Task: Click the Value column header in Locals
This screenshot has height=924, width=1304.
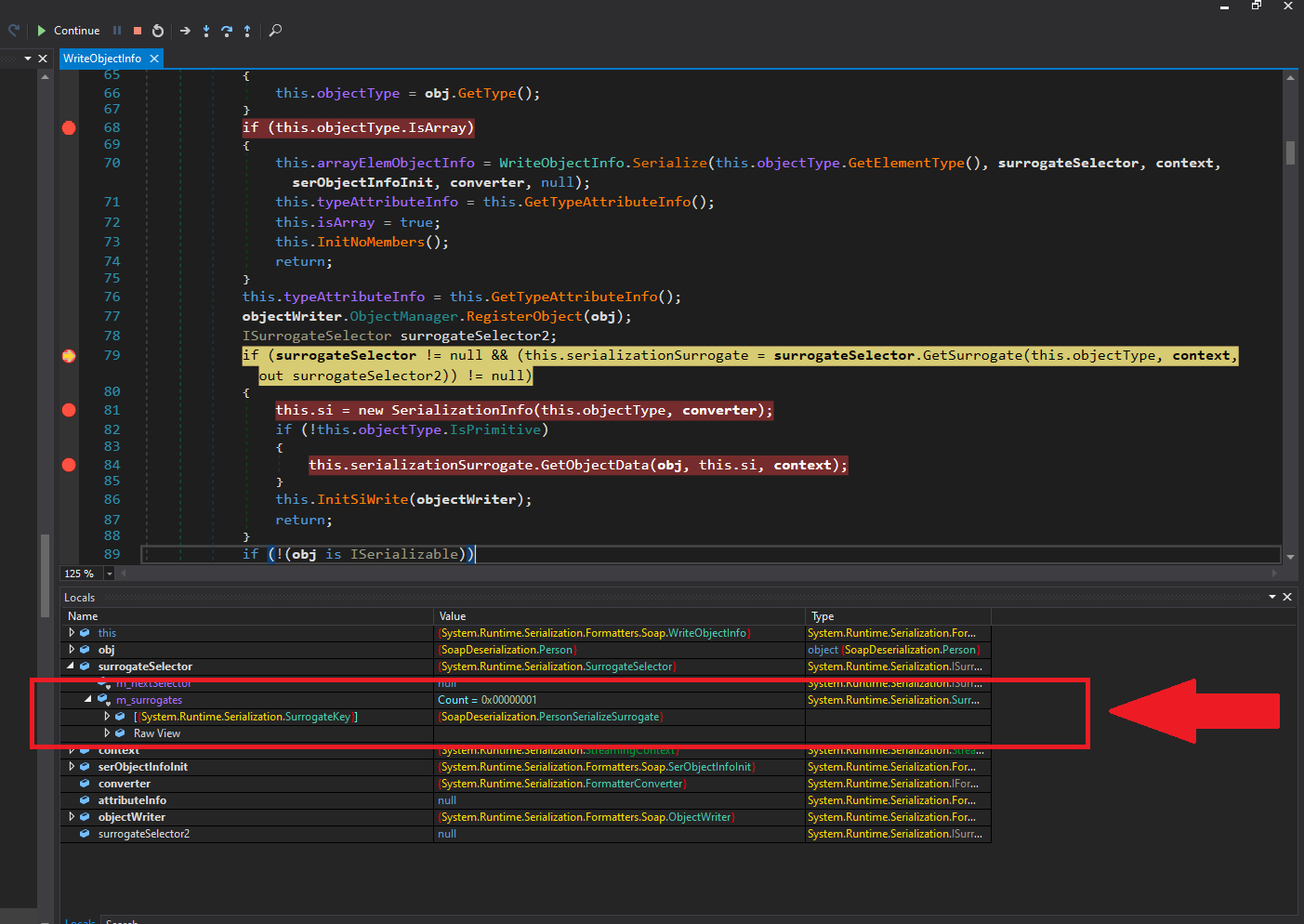Action: pyautogui.click(x=619, y=616)
